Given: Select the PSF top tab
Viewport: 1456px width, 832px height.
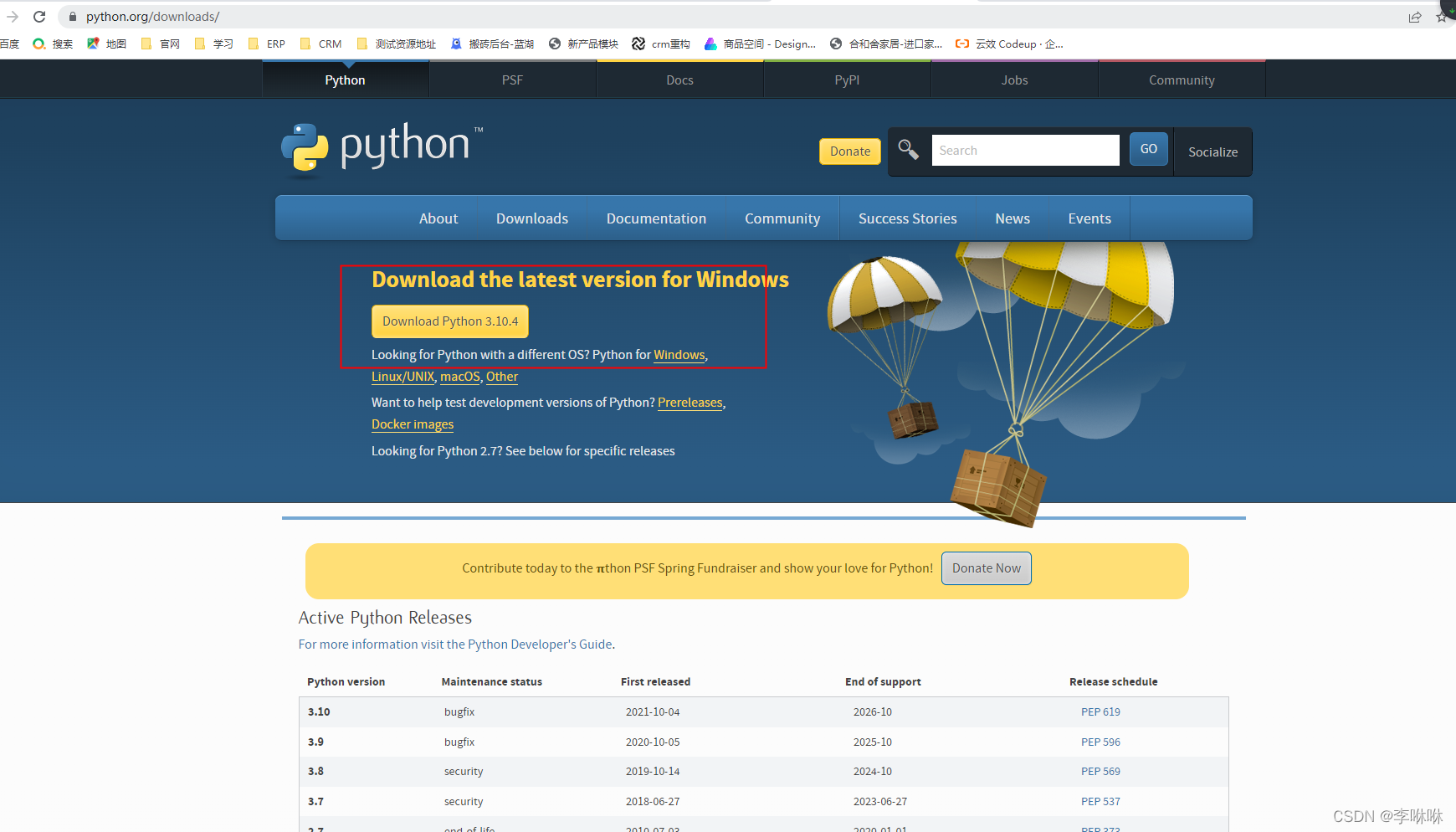Looking at the screenshot, I should coord(512,80).
